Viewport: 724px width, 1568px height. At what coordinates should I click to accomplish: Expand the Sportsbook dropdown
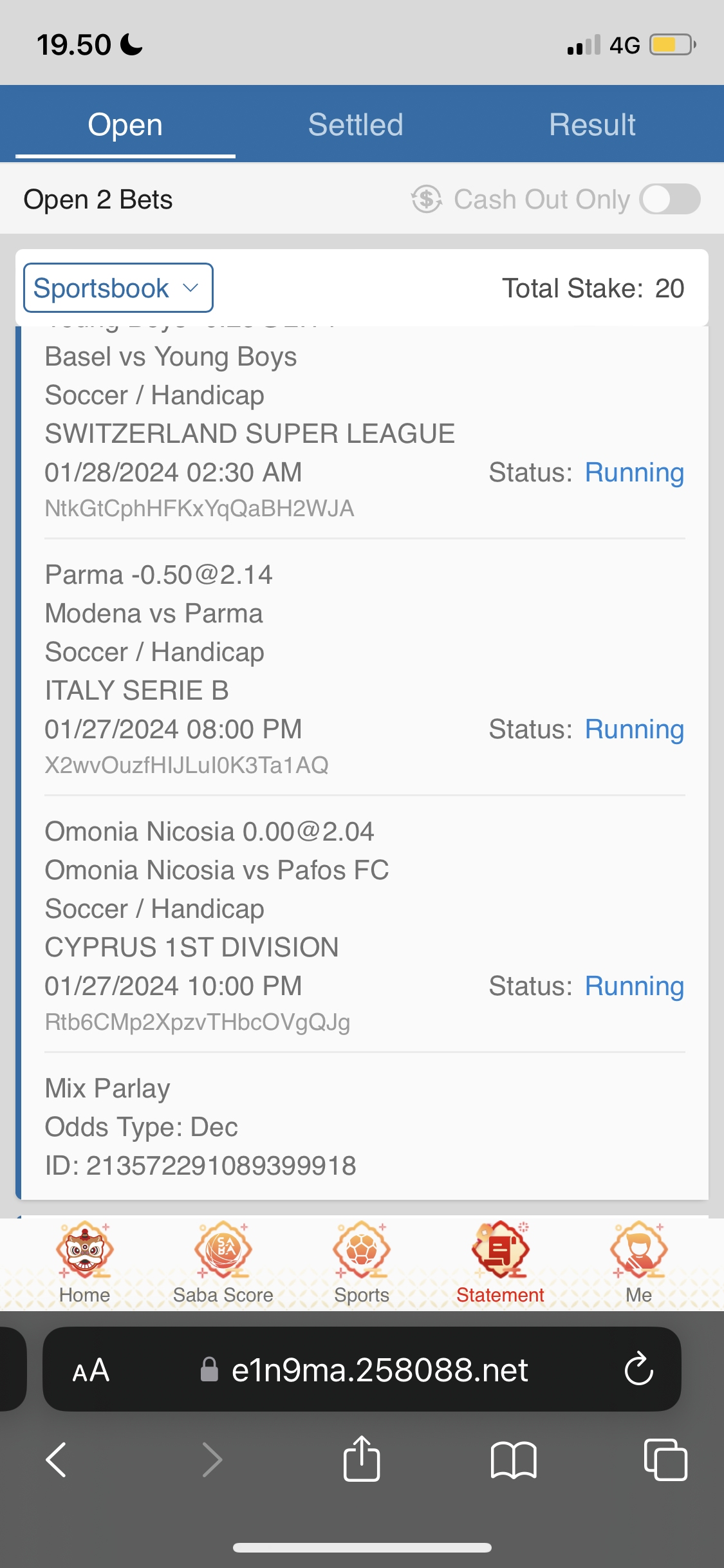118,288
